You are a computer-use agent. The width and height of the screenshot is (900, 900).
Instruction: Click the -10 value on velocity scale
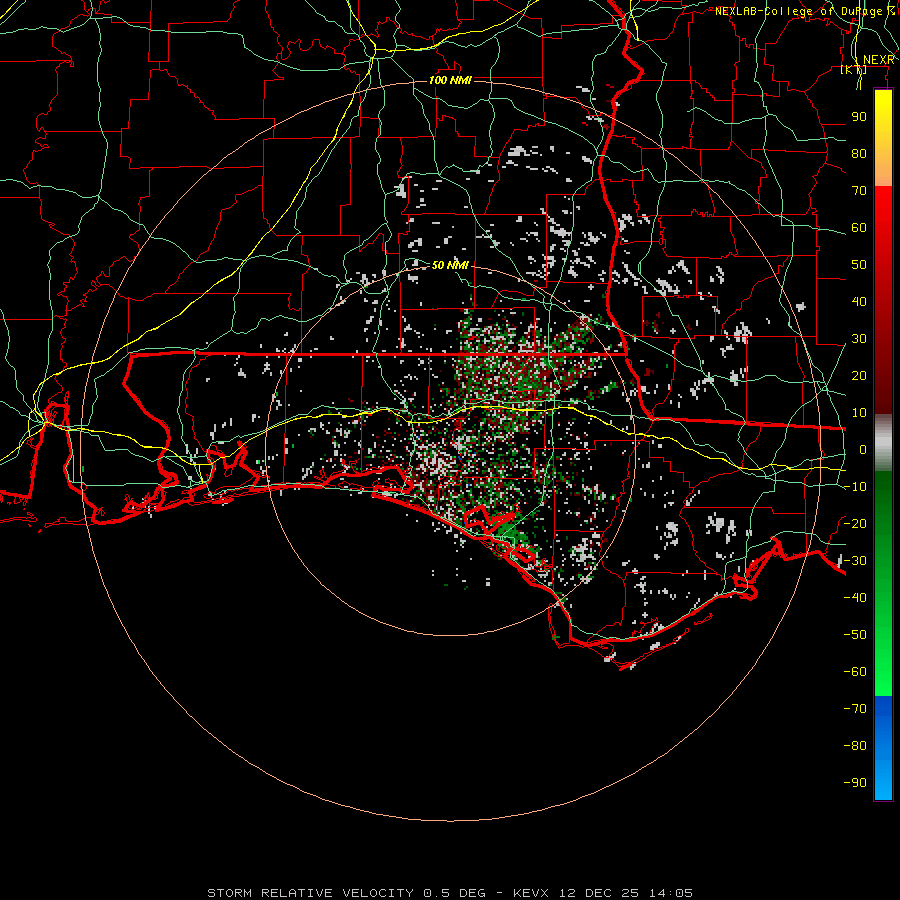[x=855, y=487]
